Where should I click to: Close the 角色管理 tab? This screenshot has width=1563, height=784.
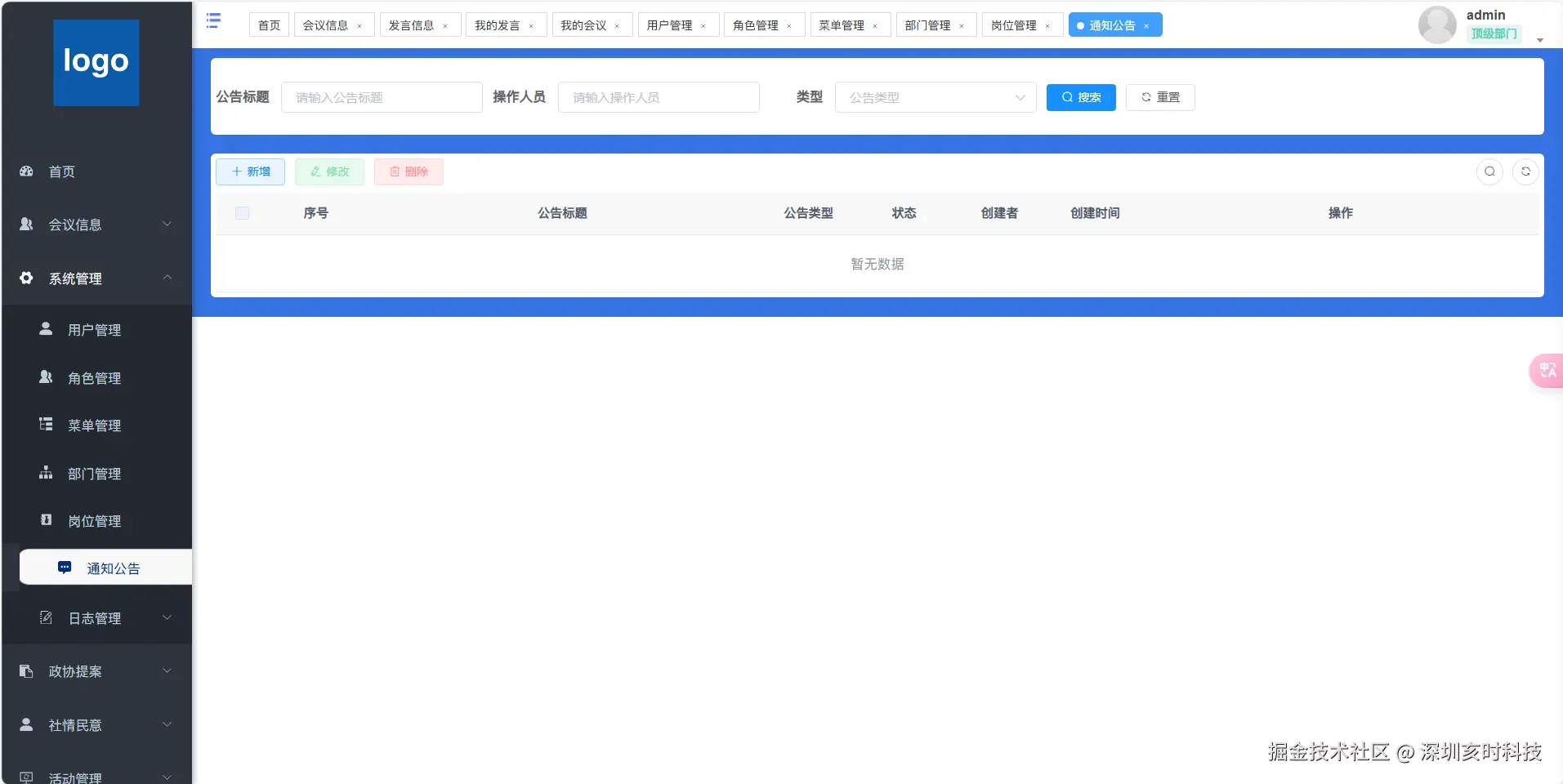(789, 26)
